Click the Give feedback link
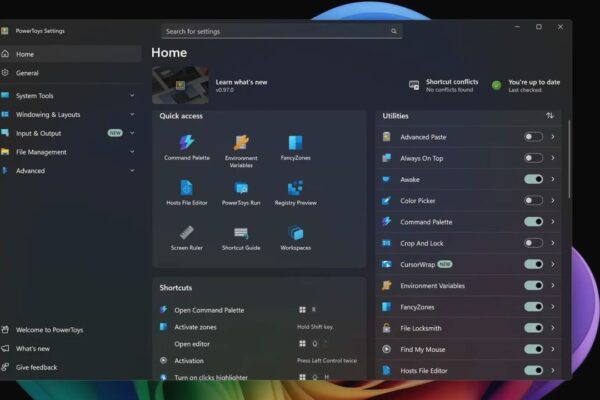This screenshot has height=400, width=600. pos(36,368)
